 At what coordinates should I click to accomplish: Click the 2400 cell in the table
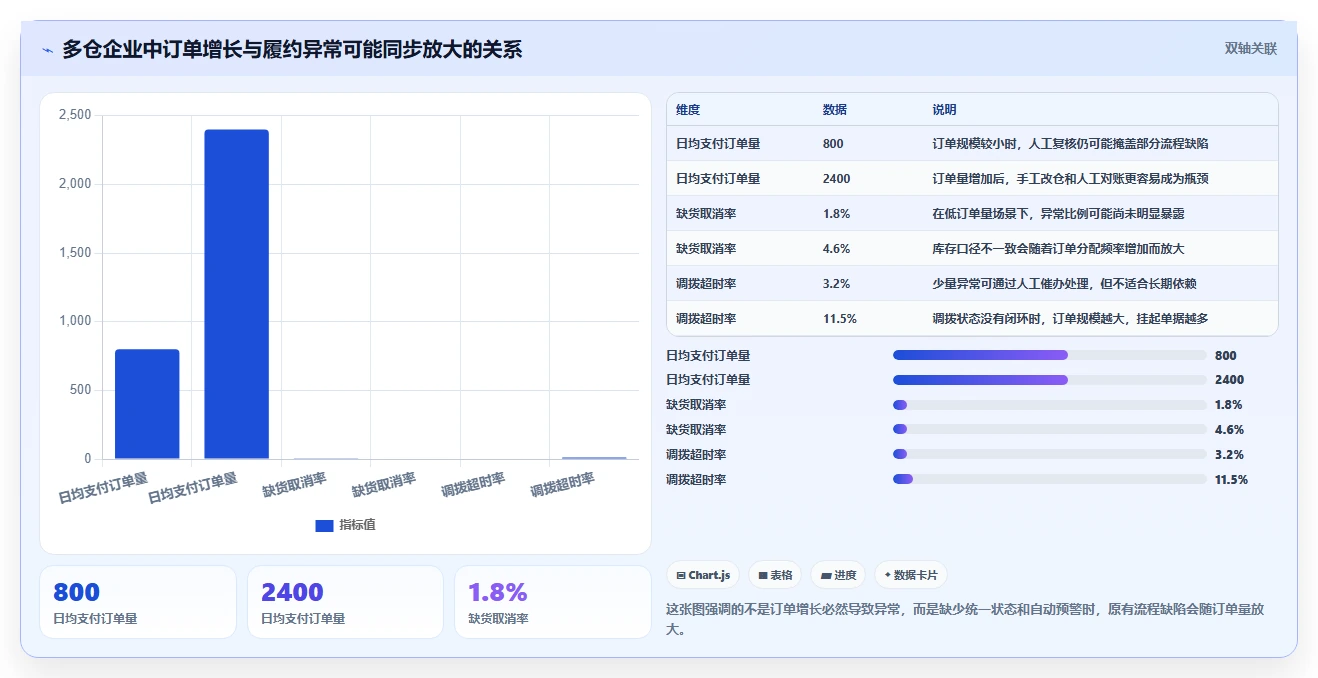point(837,179)
